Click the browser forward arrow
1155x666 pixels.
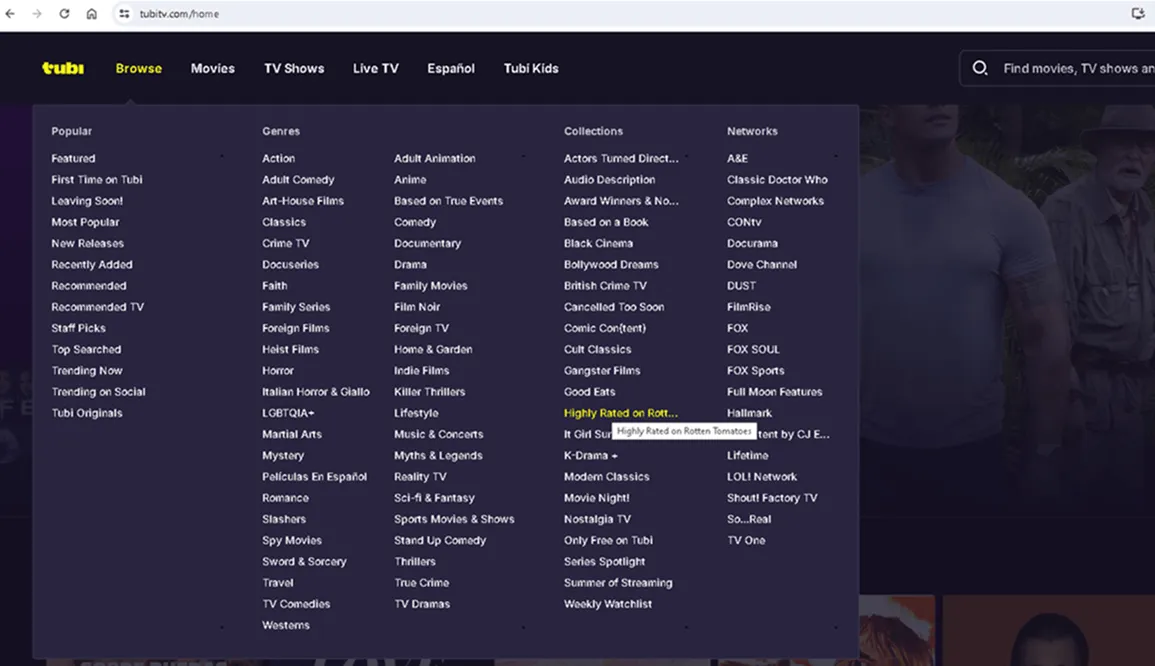[38, 14]
